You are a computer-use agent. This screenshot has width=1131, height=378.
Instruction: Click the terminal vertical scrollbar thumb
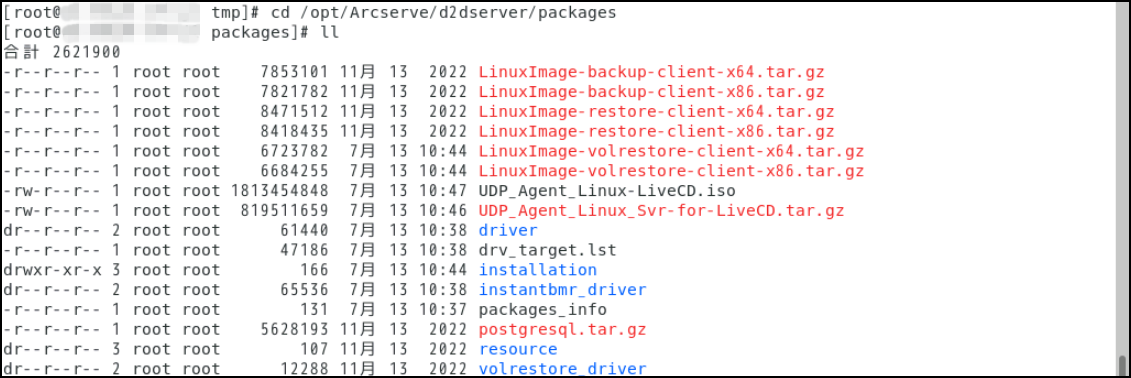pyautogui.click(x=1122, y=364)
